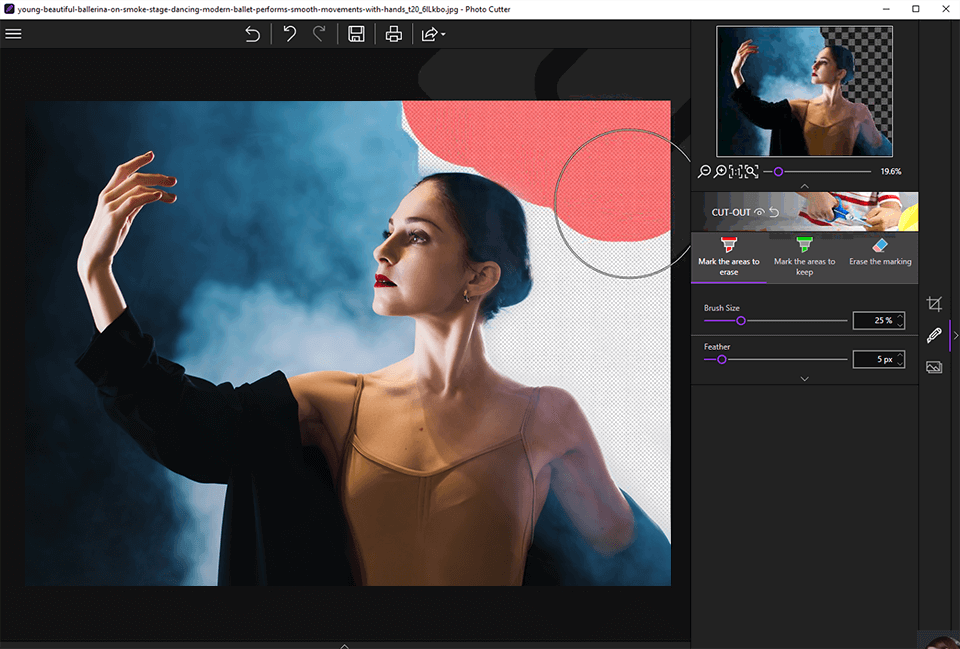
Task: Set zoom to 1:1 actual size
Action: click(735, 172)
